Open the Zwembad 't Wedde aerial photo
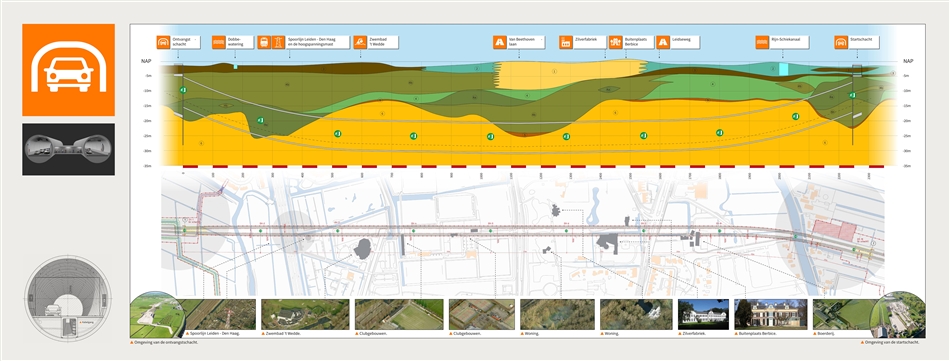This screenshot has width=950, height=361. pyautogui.click(x=305, y=314)
